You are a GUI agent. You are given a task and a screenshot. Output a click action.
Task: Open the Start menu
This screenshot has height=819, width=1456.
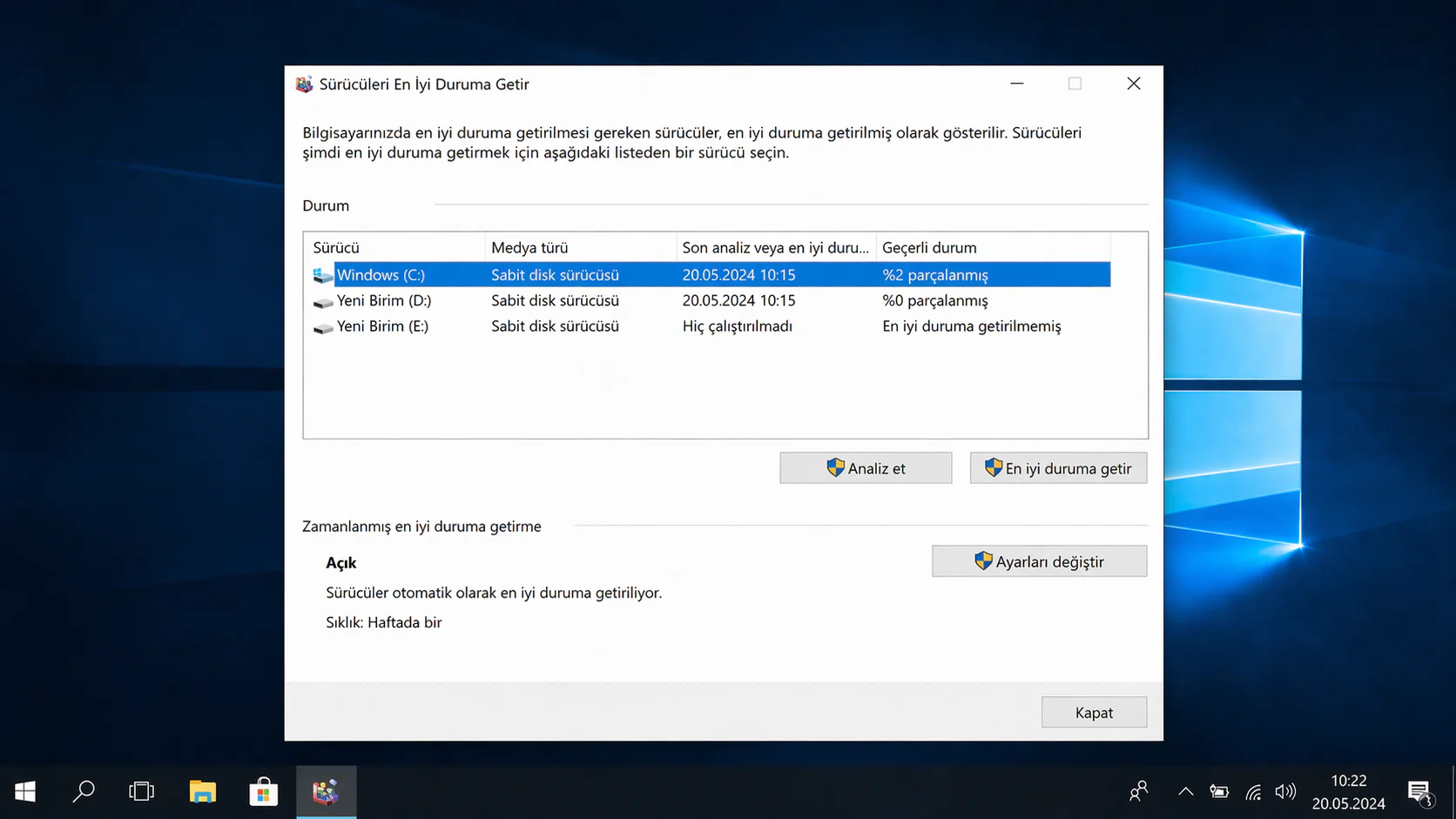click(x=24, y=791)
